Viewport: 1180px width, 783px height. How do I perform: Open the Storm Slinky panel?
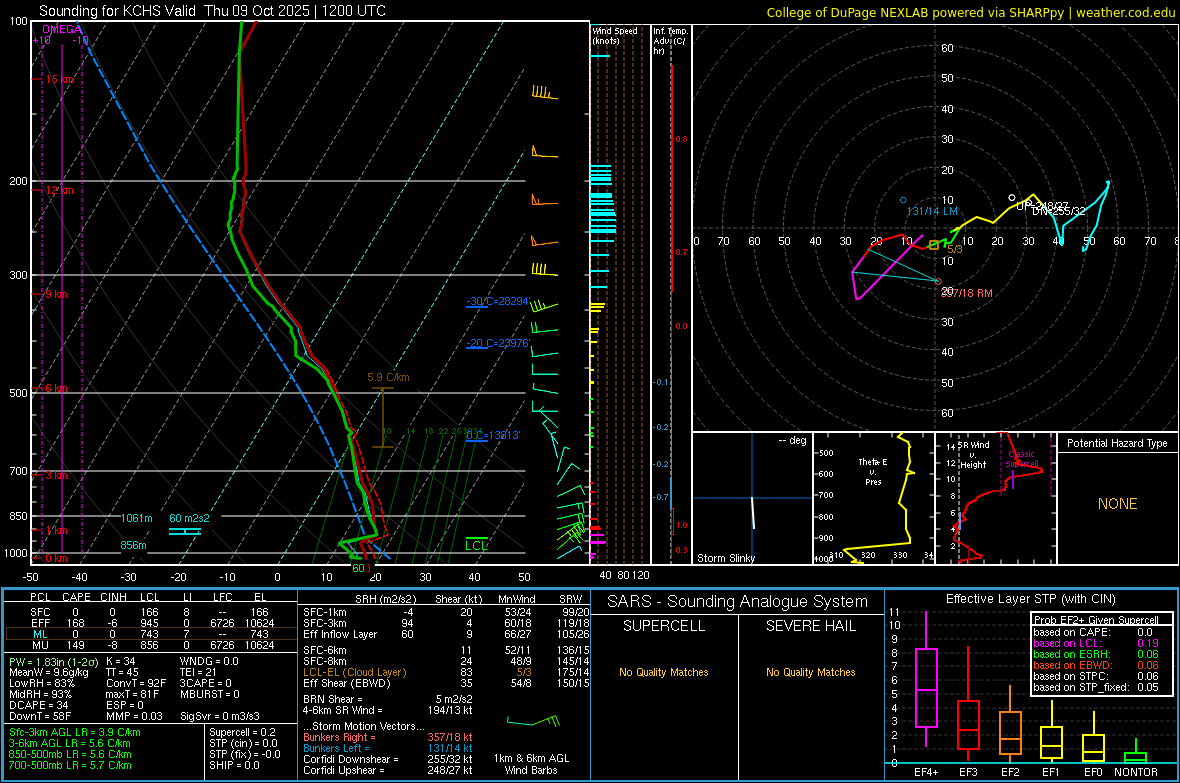(x=751, y=498)
